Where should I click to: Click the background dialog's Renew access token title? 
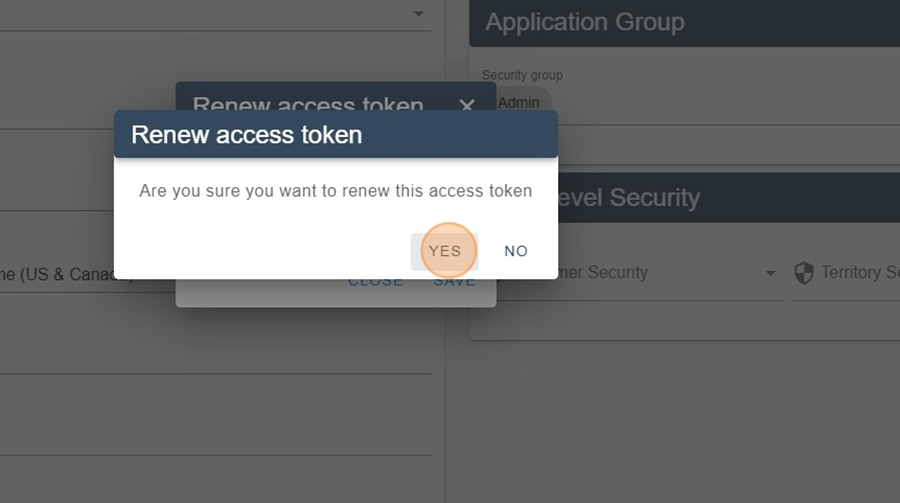click(308, 103)
